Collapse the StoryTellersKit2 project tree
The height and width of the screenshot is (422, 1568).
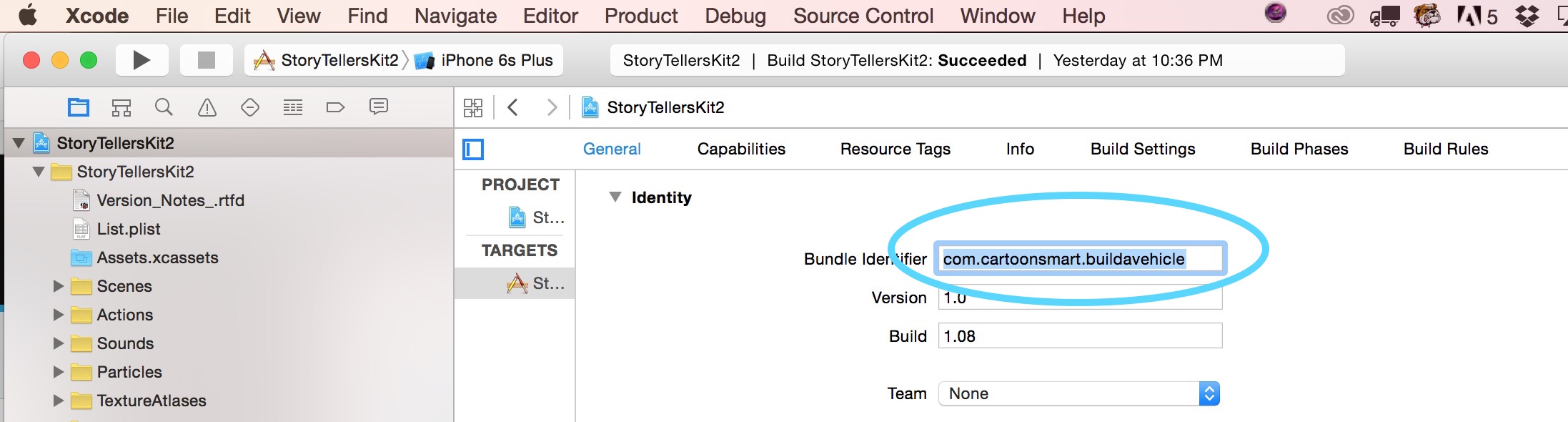pyautogui.click(x=19, y=142)
